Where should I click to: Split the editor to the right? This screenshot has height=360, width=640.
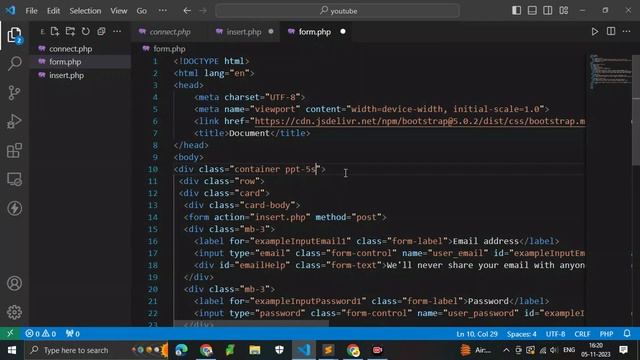611,31
